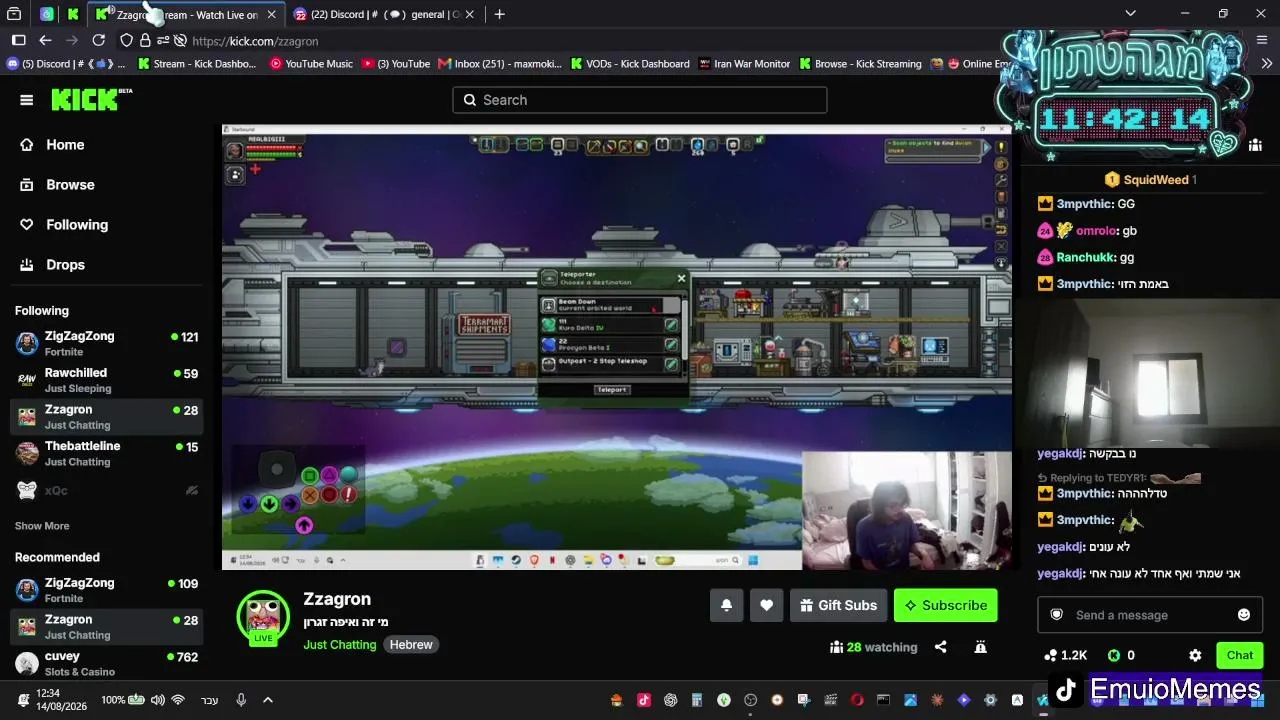Open the taskbar volume control
The height and width of the screenshot is (720, 1280).
157,700
